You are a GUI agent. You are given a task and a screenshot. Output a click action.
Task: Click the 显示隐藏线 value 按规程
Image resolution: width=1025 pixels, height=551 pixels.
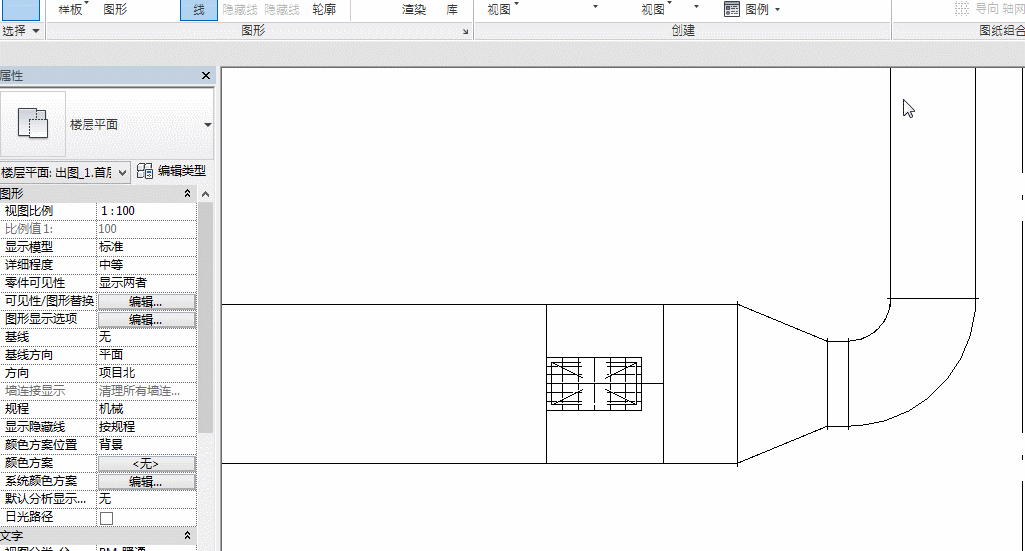146,427
